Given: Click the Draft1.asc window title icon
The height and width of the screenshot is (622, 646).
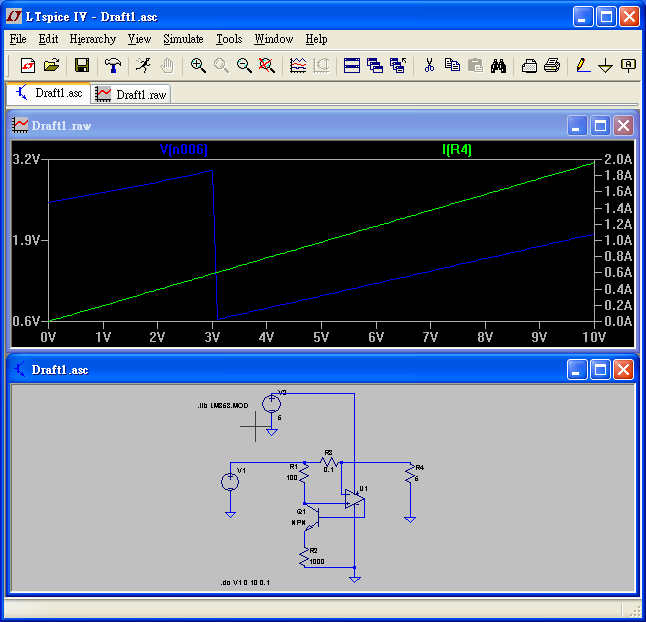Looking at the screenshot, I should pos(20,369).
